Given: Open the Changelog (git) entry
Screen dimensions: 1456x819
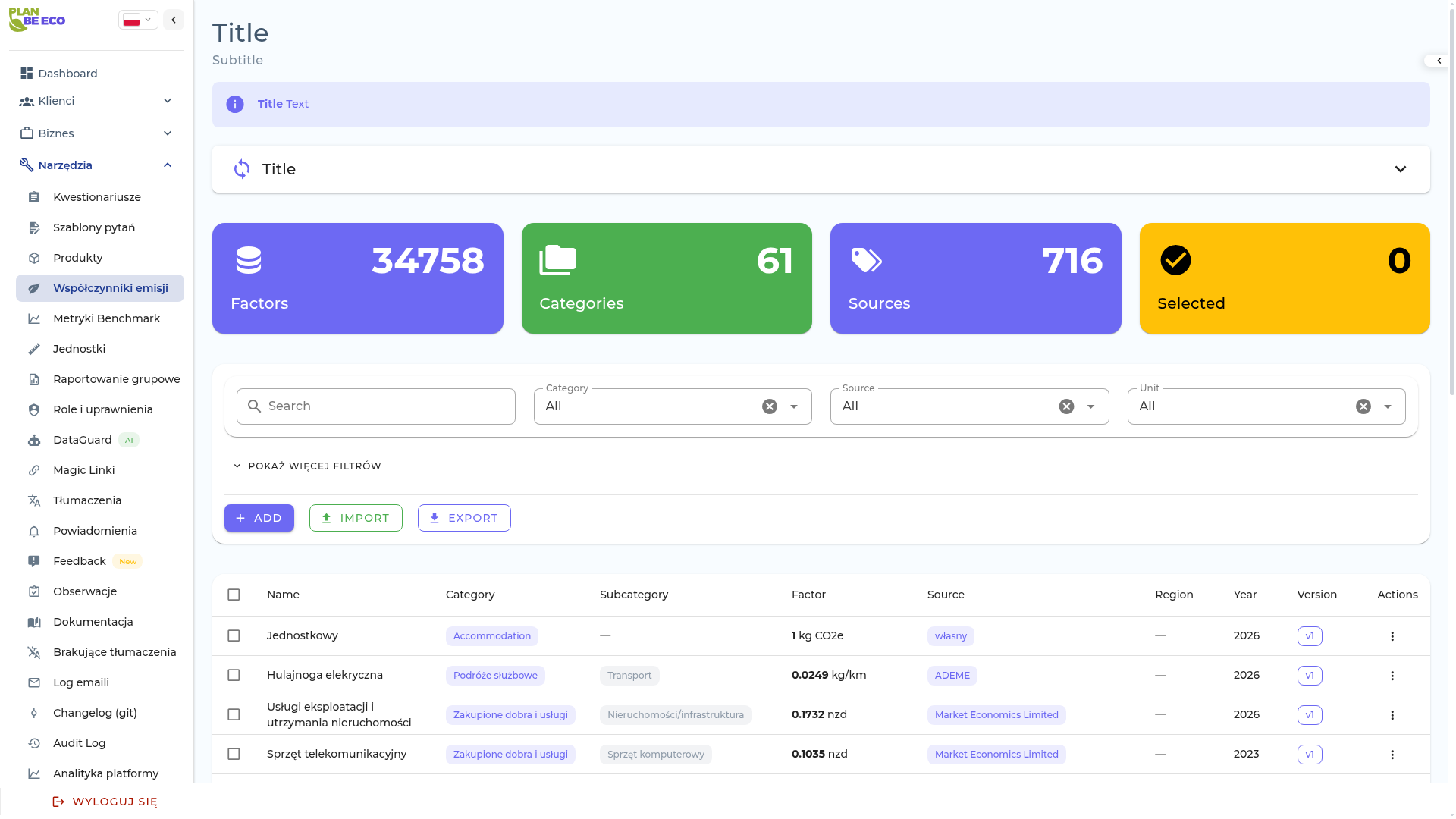Looking at the screenshot, I should coord(95,713).
